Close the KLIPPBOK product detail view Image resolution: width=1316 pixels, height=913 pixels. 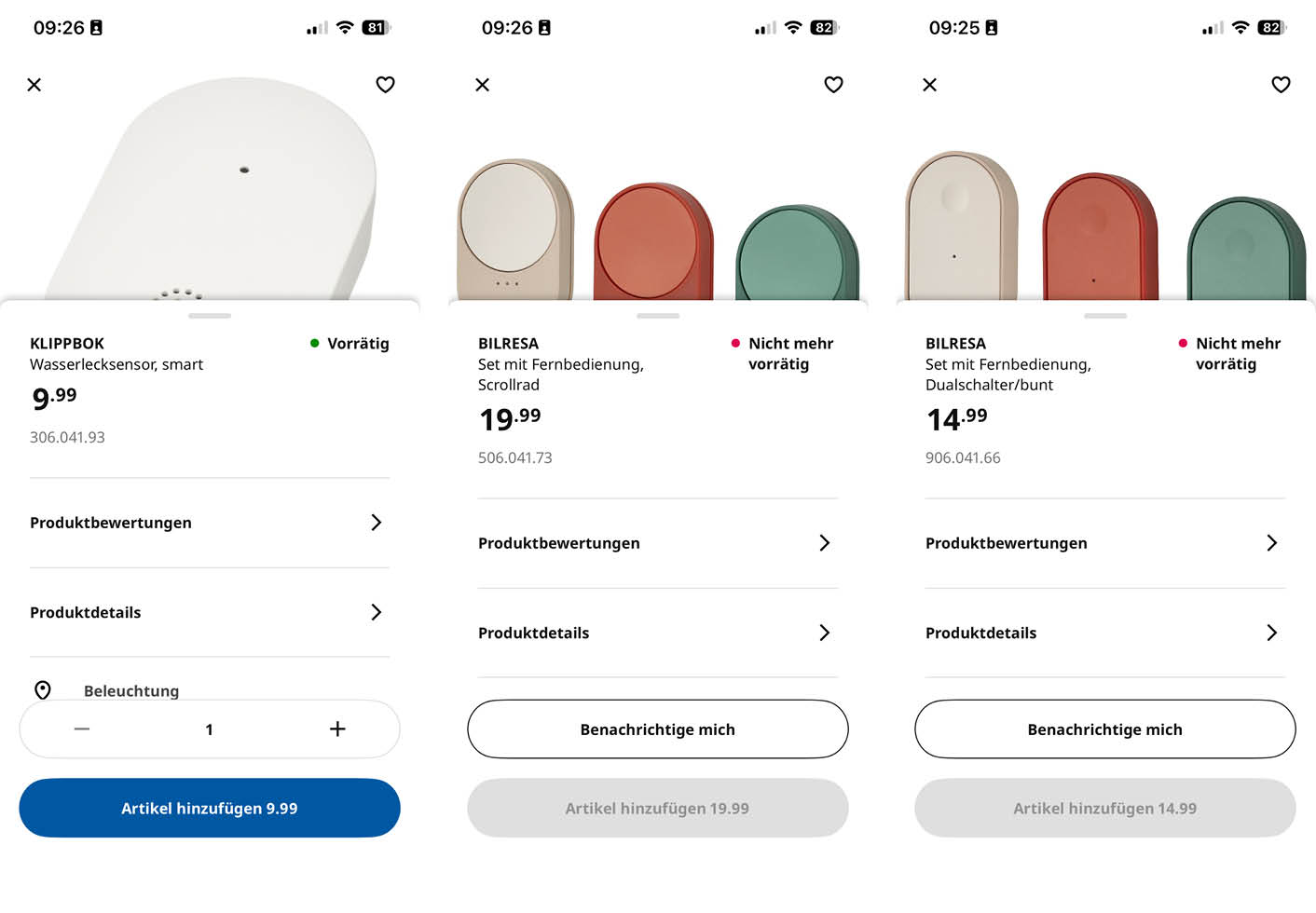(x=34, y=85)
